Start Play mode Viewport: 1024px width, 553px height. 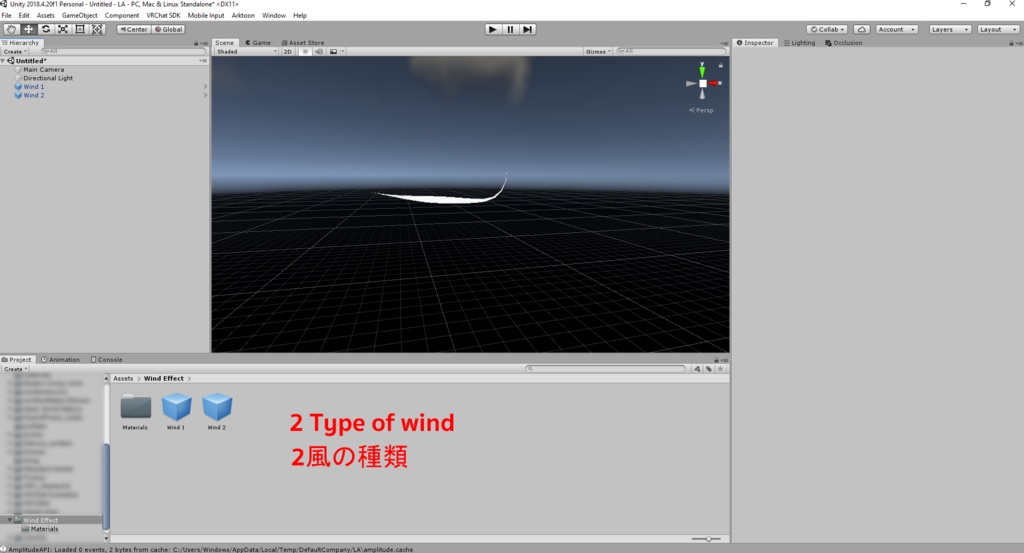[x=492, y=29]
